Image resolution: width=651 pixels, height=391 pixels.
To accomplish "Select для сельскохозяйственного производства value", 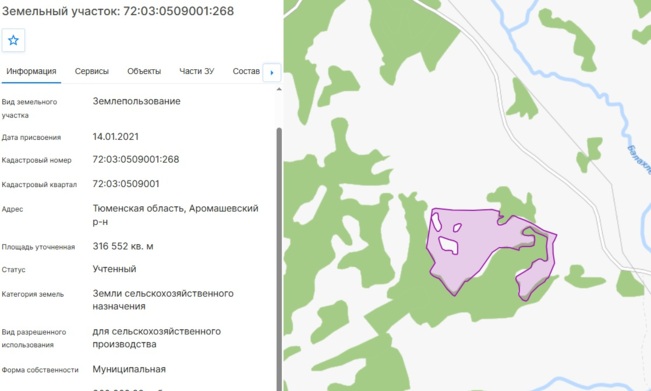I will [x=157, y=338].
